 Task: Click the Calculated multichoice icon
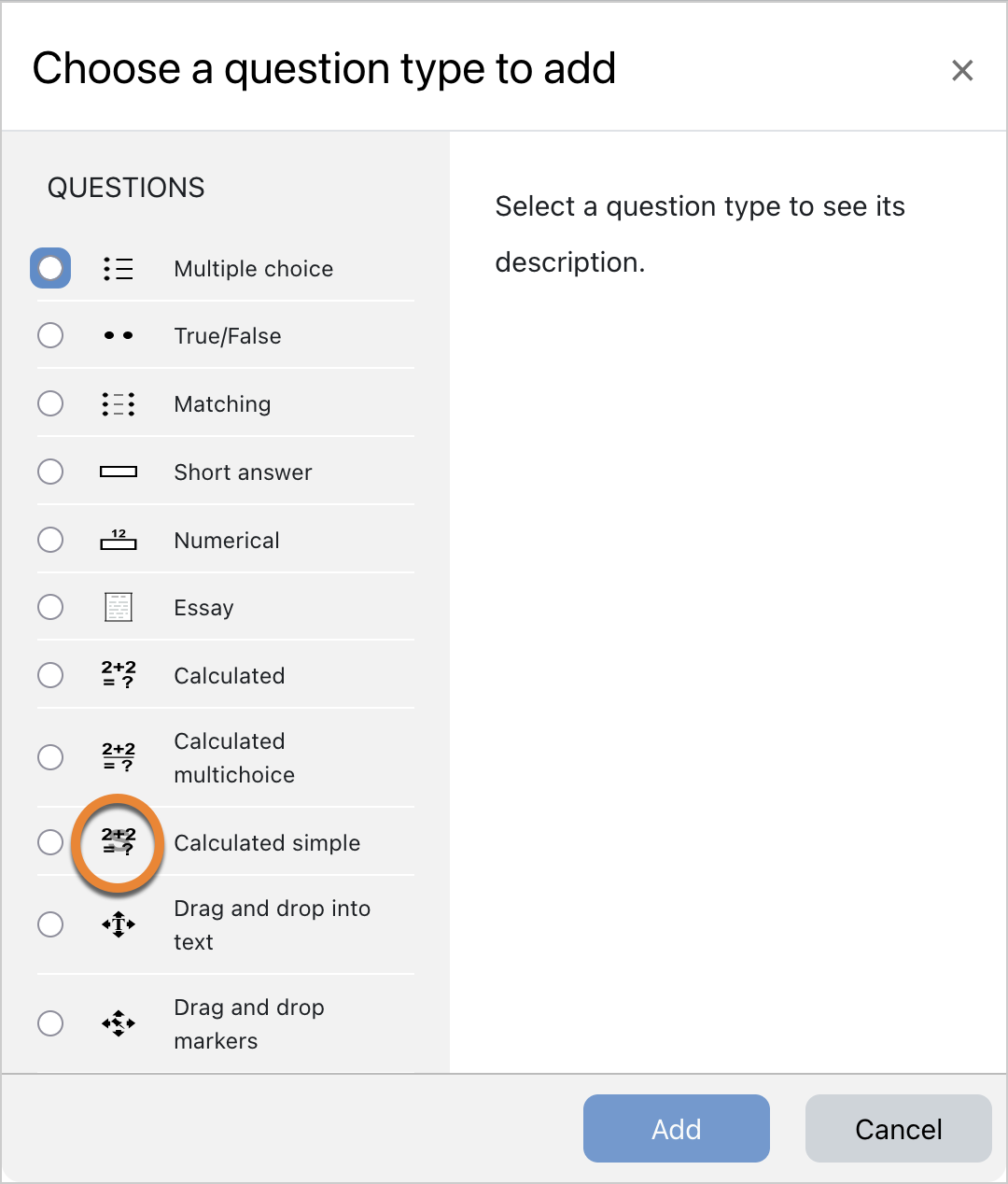119,757
